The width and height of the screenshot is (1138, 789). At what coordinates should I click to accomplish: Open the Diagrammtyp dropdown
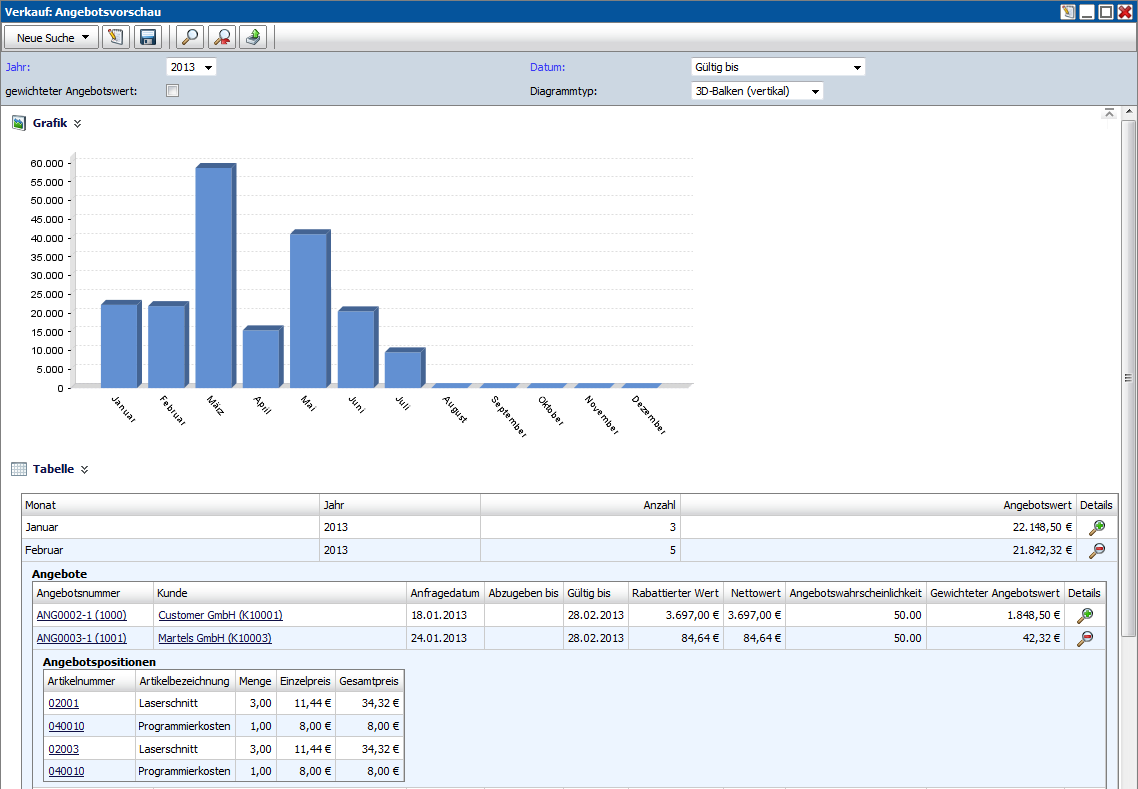click(757, 91)
